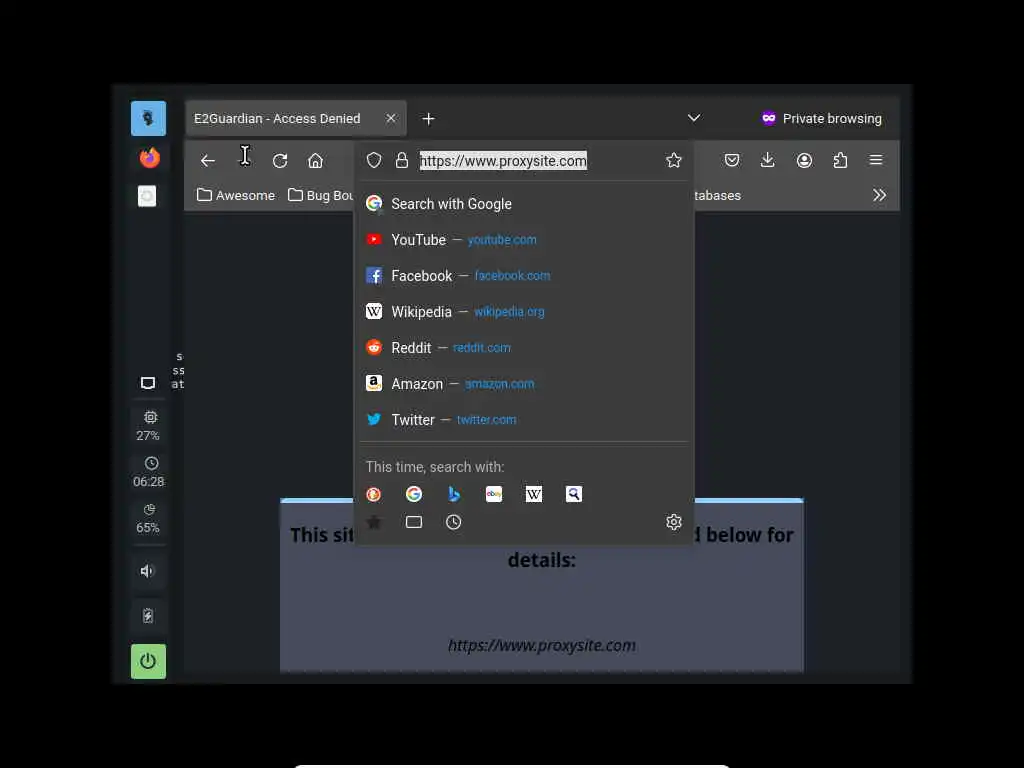Click the CPU usage 27% indicator
This screenshot has height=768, width=1024.
pos(149,426)
